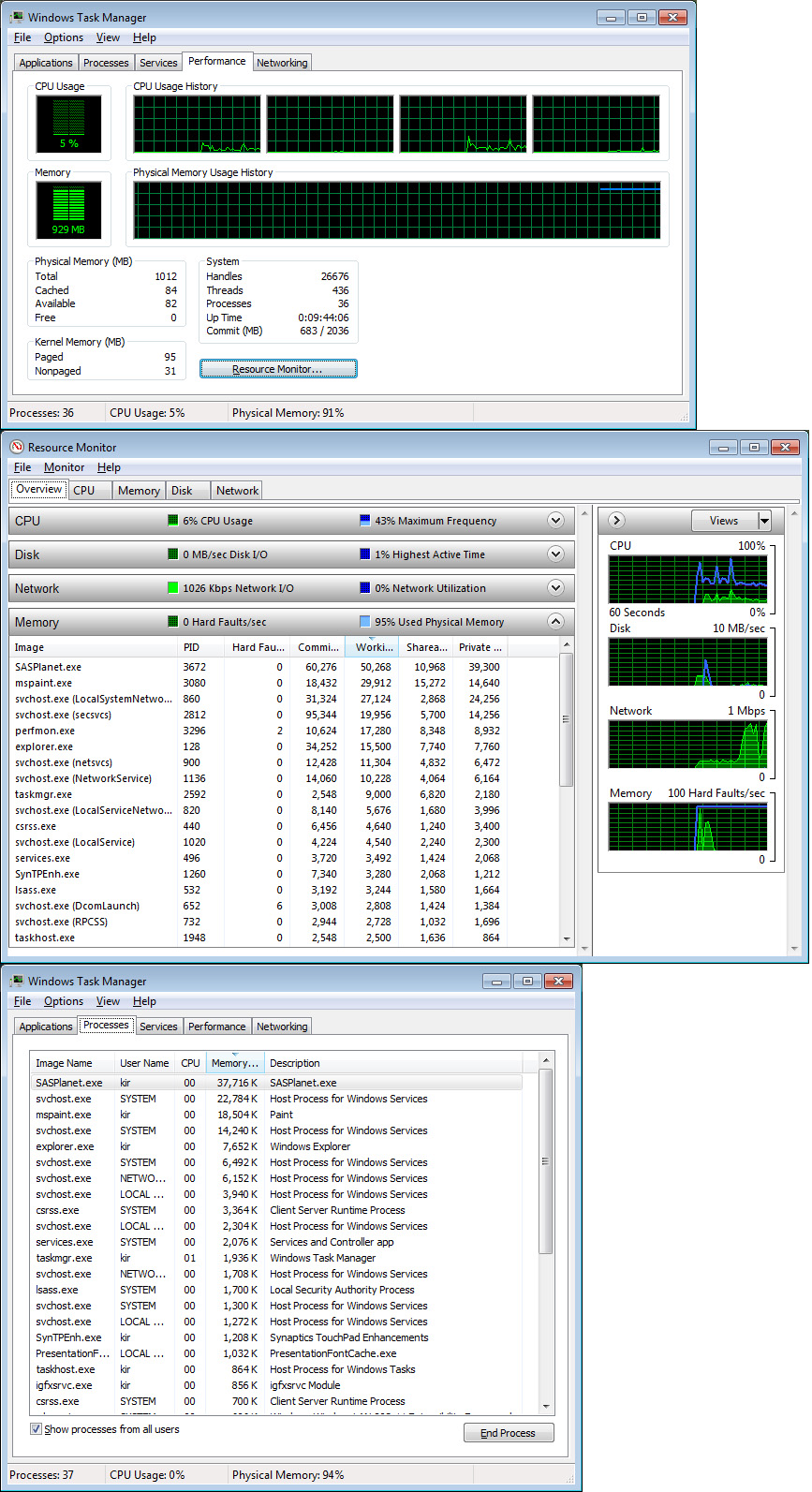Open the Monitor menu in Resource Monitor
This screenshot has height=1492, width=812.
(x=64, y=467)
